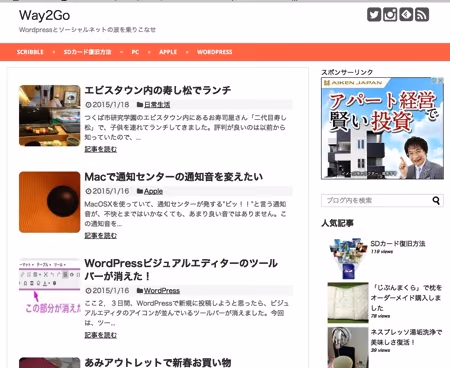Viewport: 450px width, 368px height.
Task: Open the WordPress toolbar article thumbnail
Action: pos(50,288)
